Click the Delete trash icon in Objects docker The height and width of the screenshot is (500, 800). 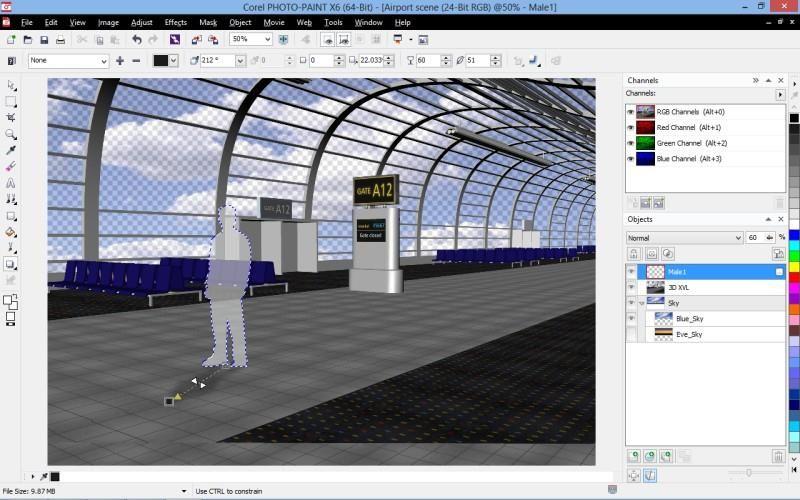(778, 456)
